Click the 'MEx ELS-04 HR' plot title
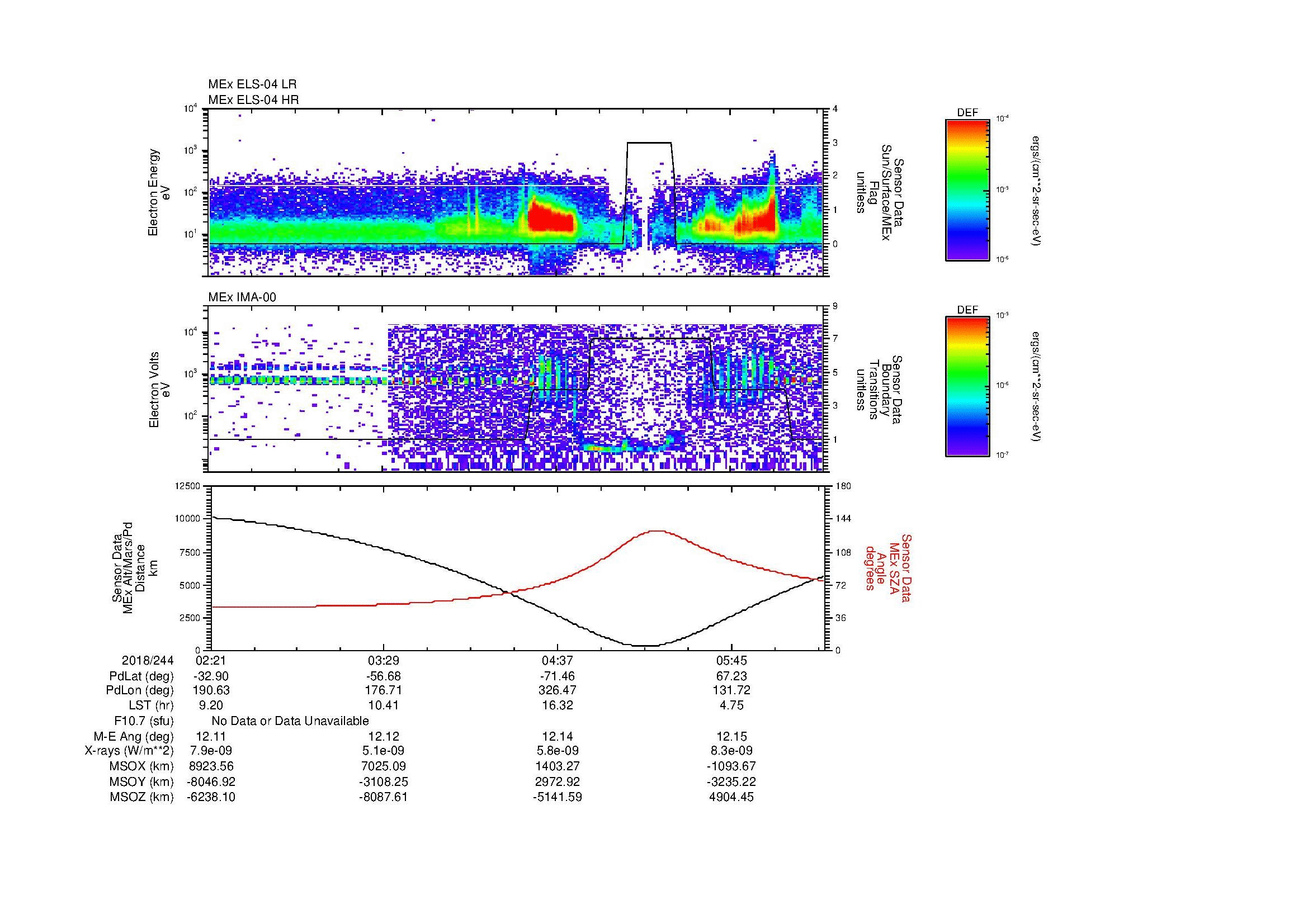The image size is (1308, 924). (x=253, y=100)
